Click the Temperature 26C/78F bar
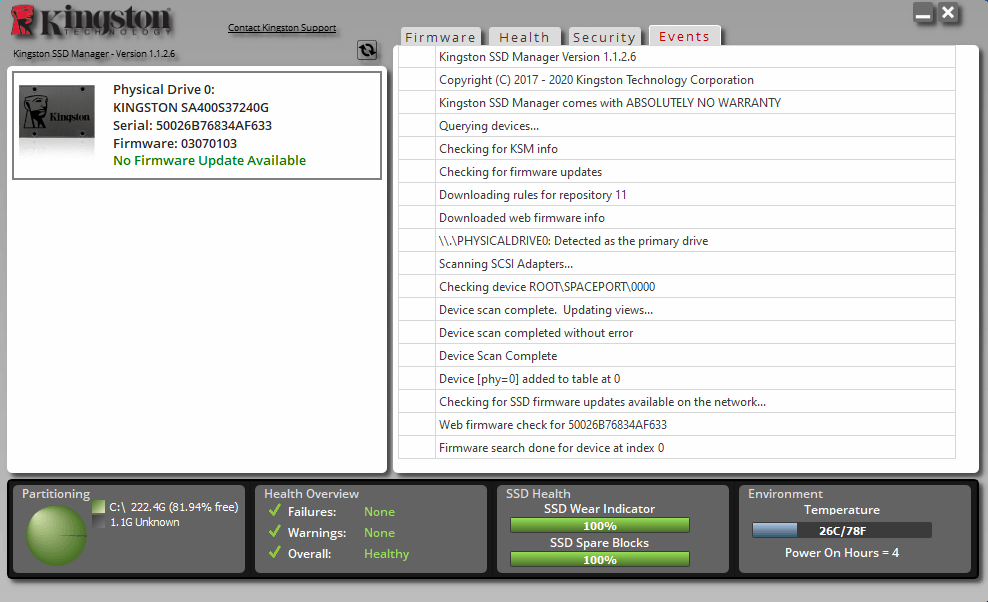Viewport: 988px width, 602px height. [842, 531]
